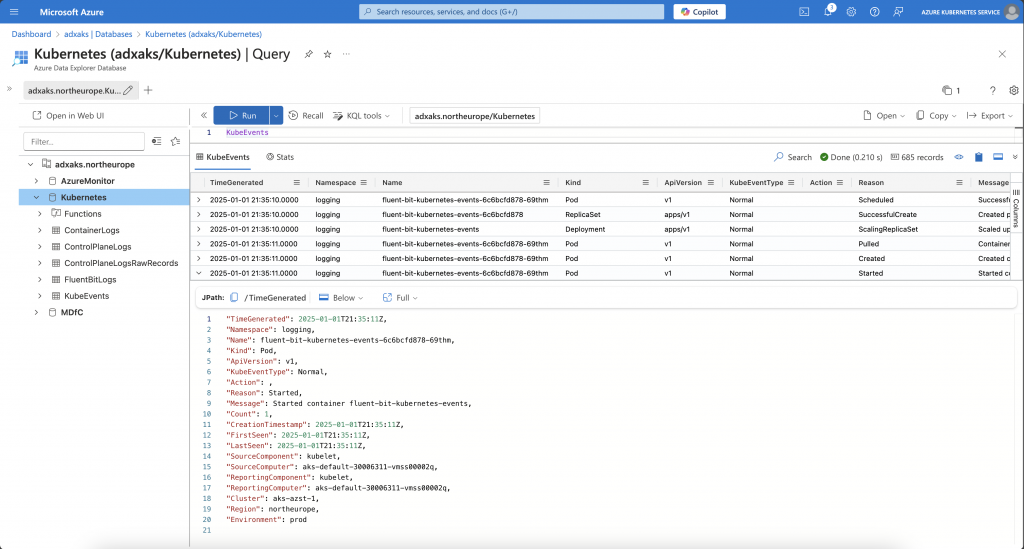Click the SuccessfulCreate reason cell
Image resolution: width=1024 pixels, height=549 pixels.
[888, 215]
